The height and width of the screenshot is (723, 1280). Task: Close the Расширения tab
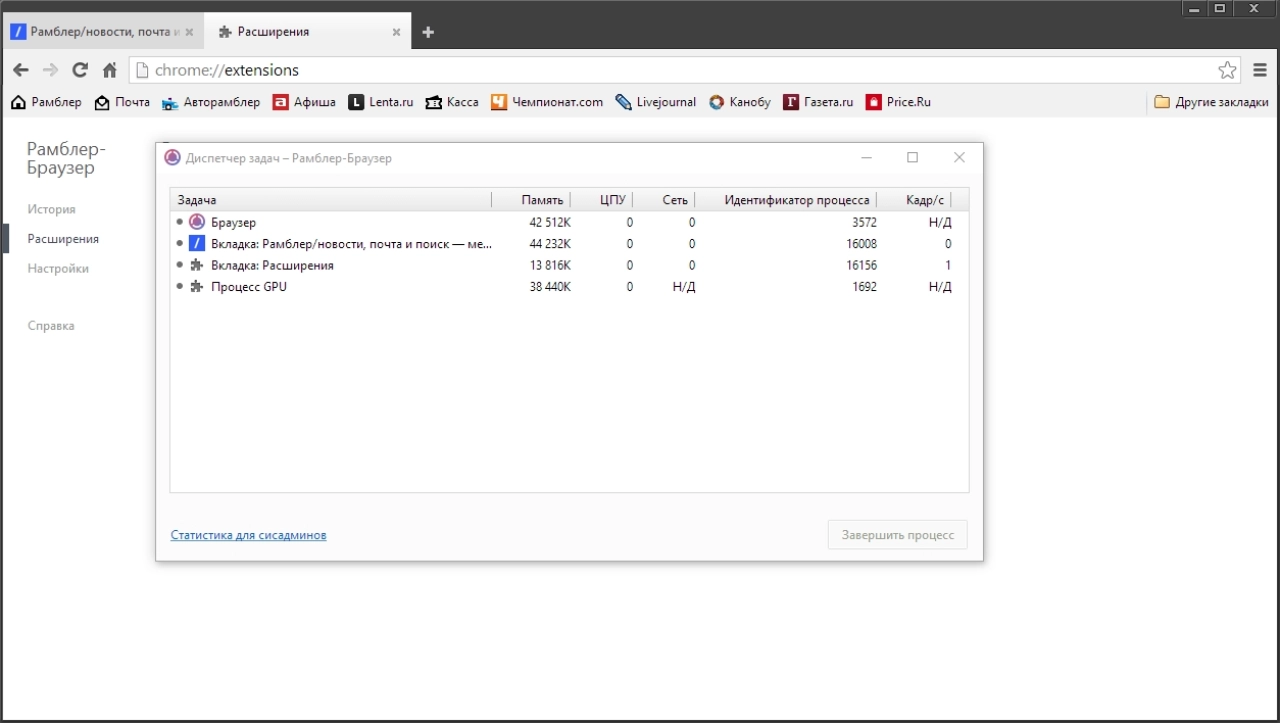(396, 32)
